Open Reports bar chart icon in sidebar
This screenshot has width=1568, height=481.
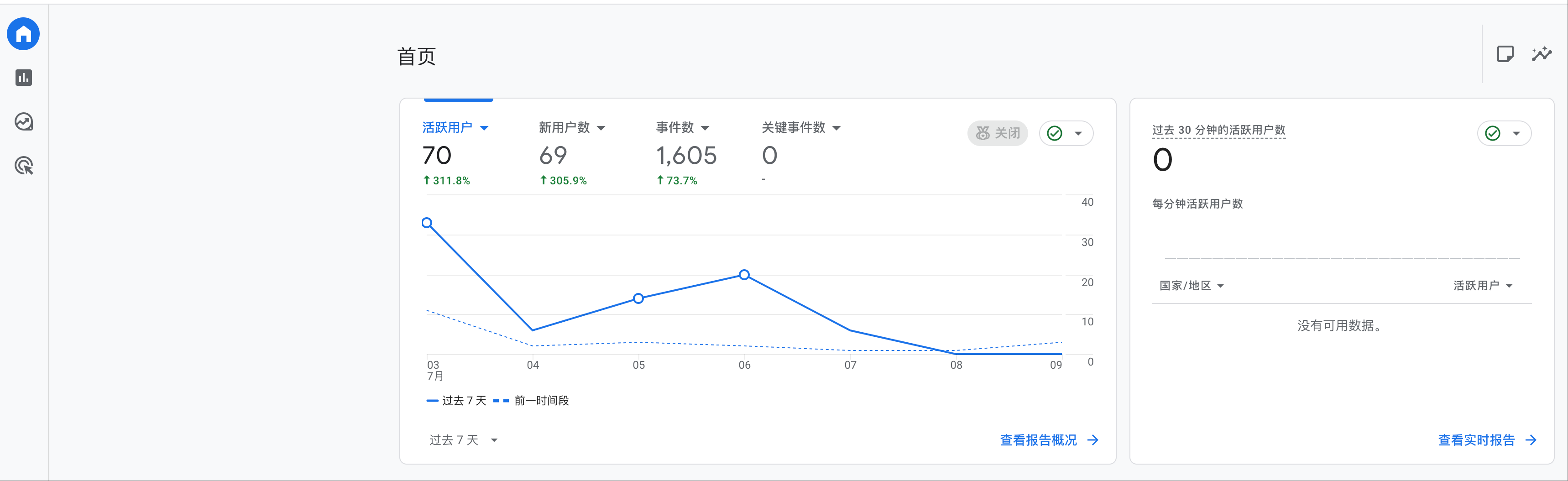[24, 78]
